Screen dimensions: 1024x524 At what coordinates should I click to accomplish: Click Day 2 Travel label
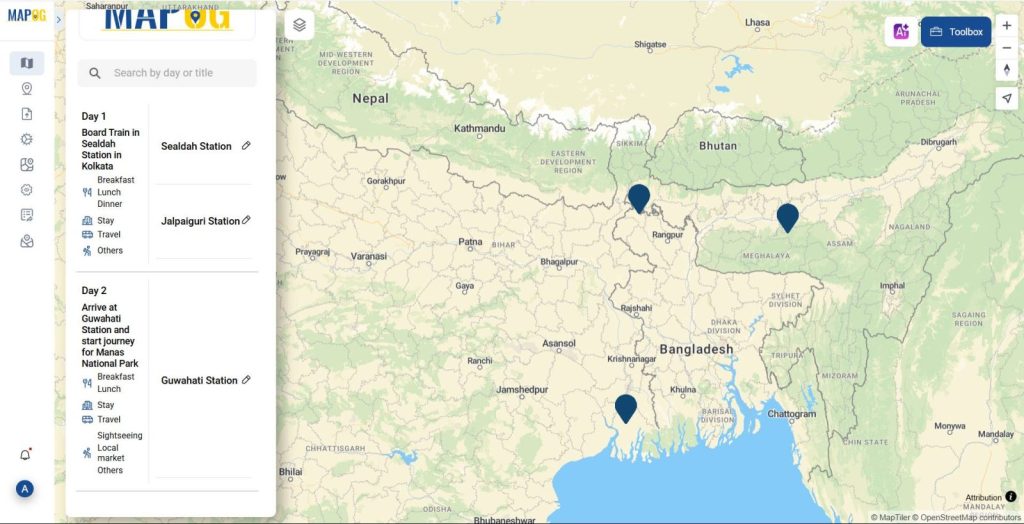(x=109, y=419)
